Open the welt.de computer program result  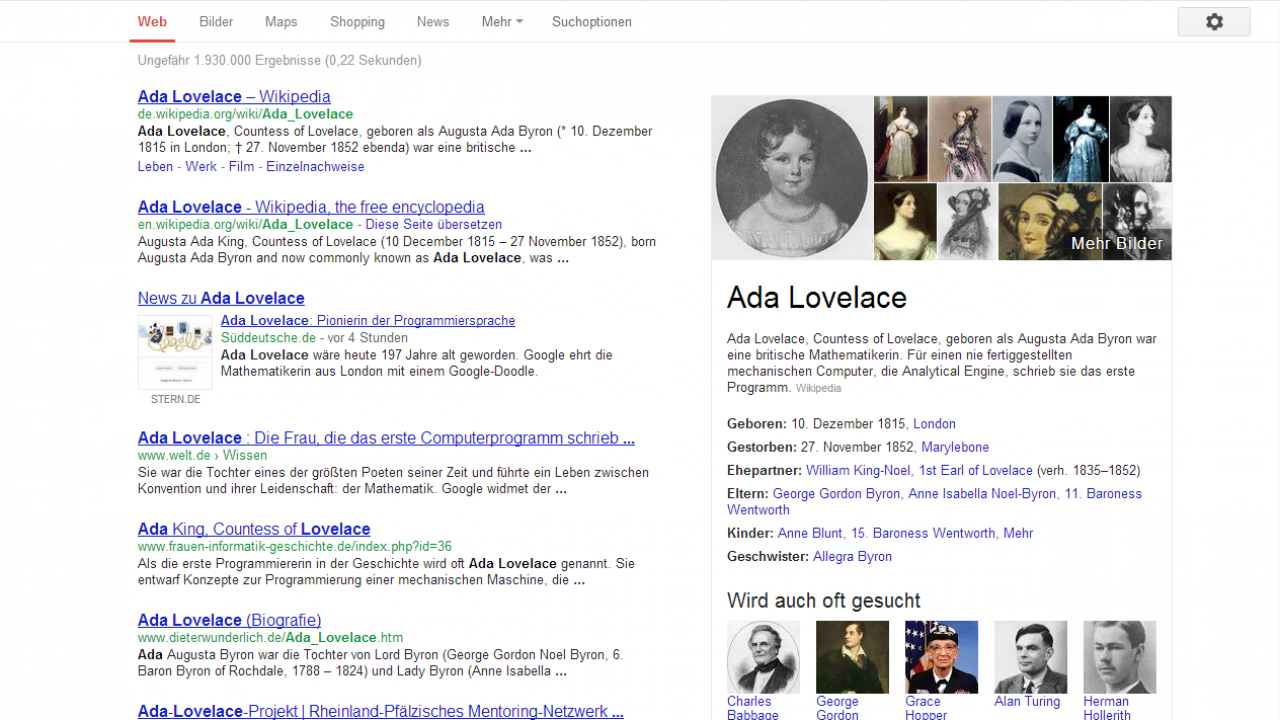point(386,438)
